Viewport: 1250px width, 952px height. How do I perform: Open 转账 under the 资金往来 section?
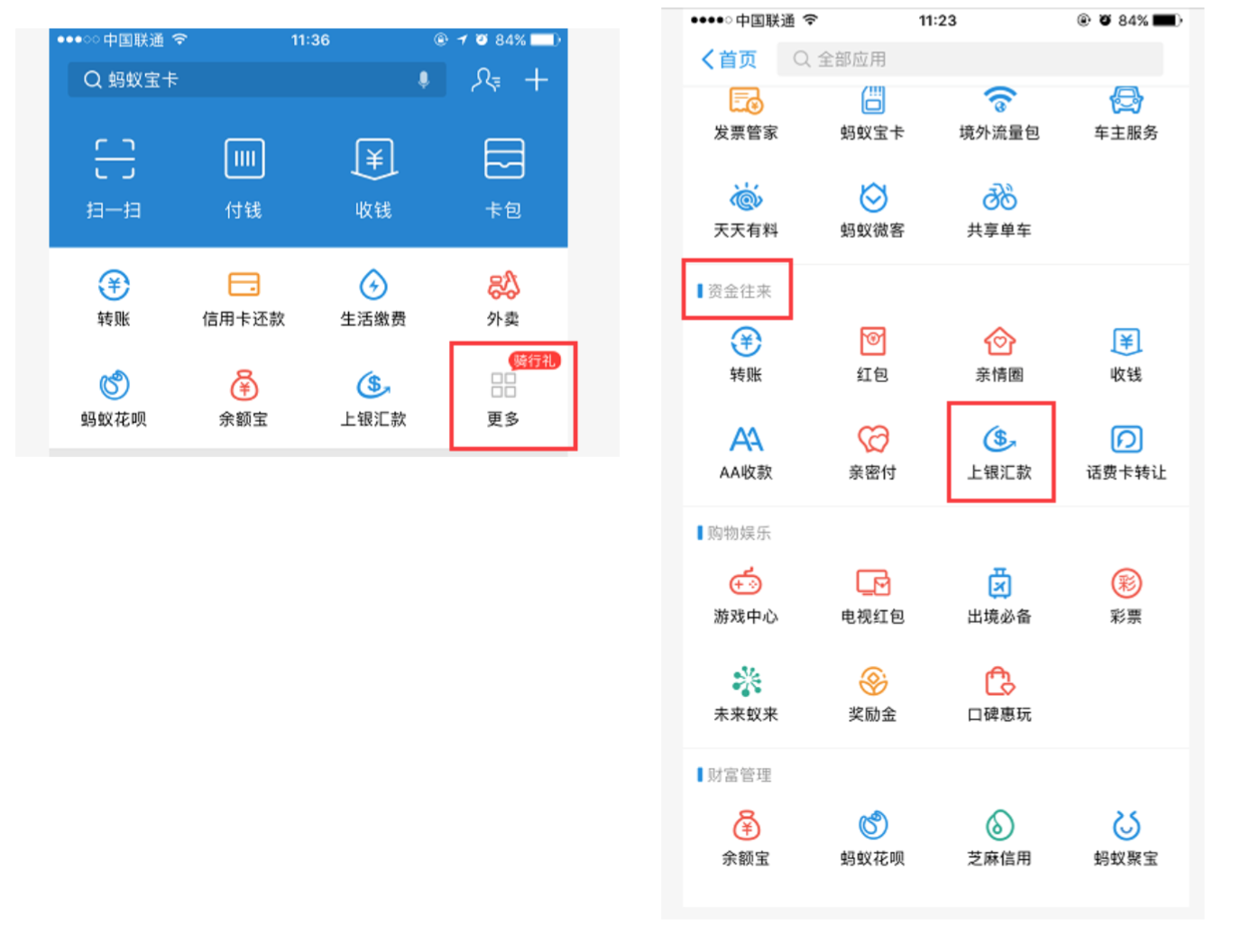[746, 355]
